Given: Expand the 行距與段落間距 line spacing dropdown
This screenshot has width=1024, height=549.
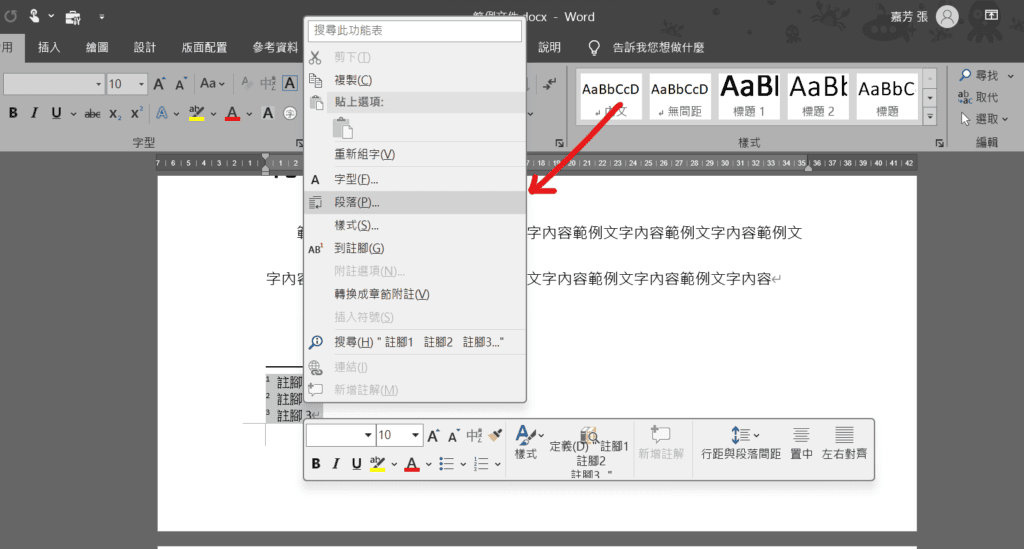Looking at the screenshot, I should pyautogui.click(x=755, y=435).
